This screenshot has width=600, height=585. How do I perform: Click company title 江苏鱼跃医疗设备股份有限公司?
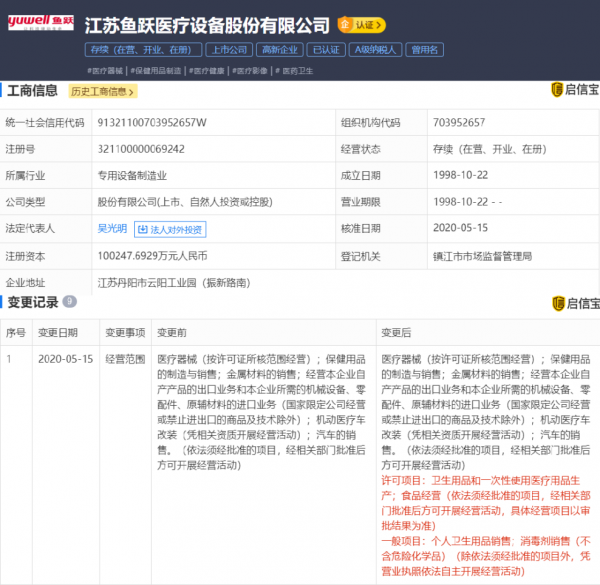[207, 25]
